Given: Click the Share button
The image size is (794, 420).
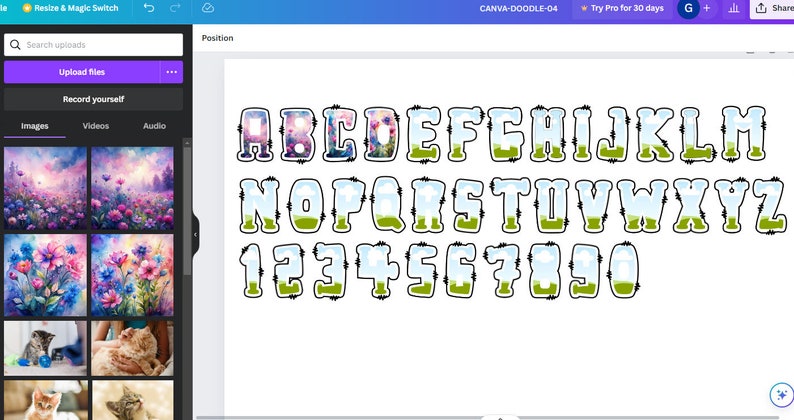Looking at the screenshot, I should 772,9.
